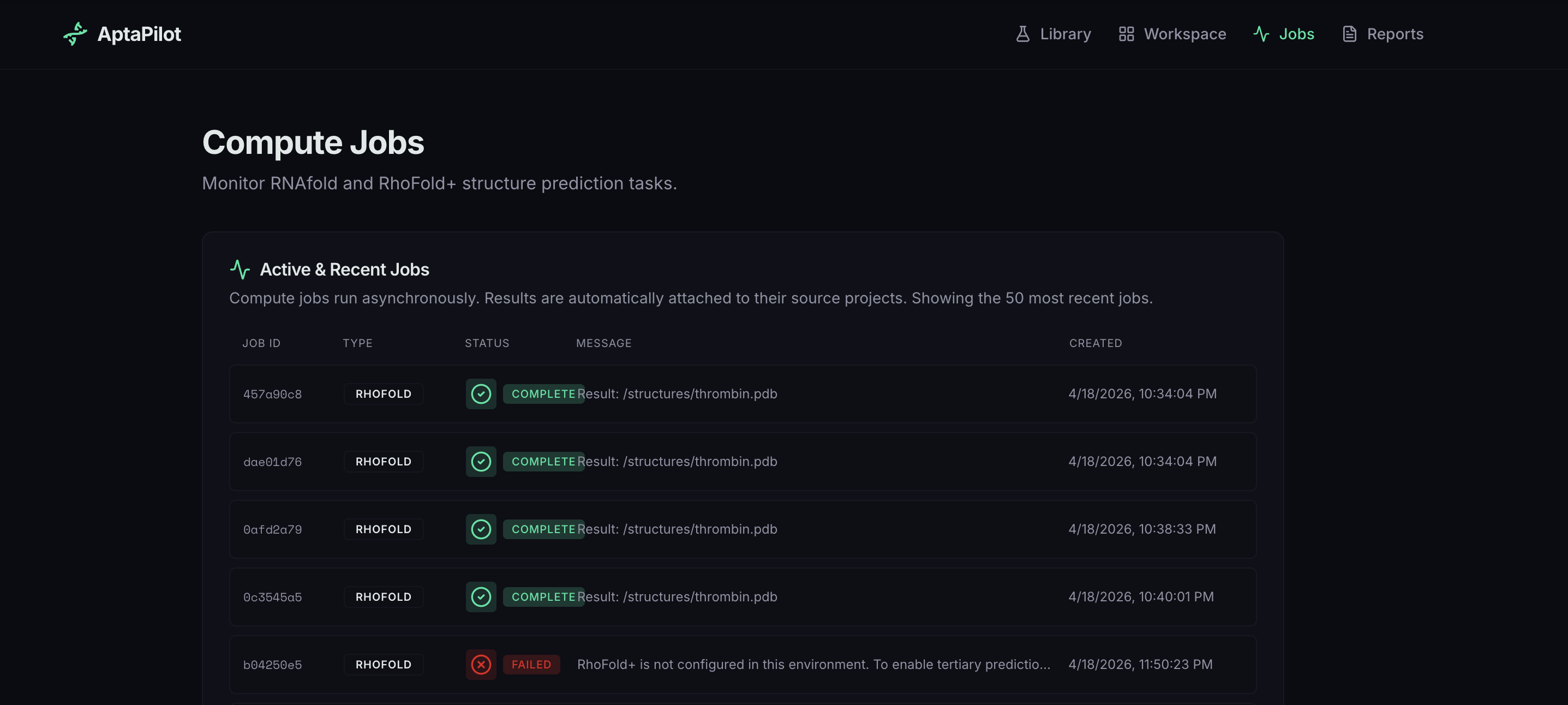The height and width of the screenshot is (705, 1568).
Task: Click the Jobs activity pulse icon
Action: (1261, 34)
